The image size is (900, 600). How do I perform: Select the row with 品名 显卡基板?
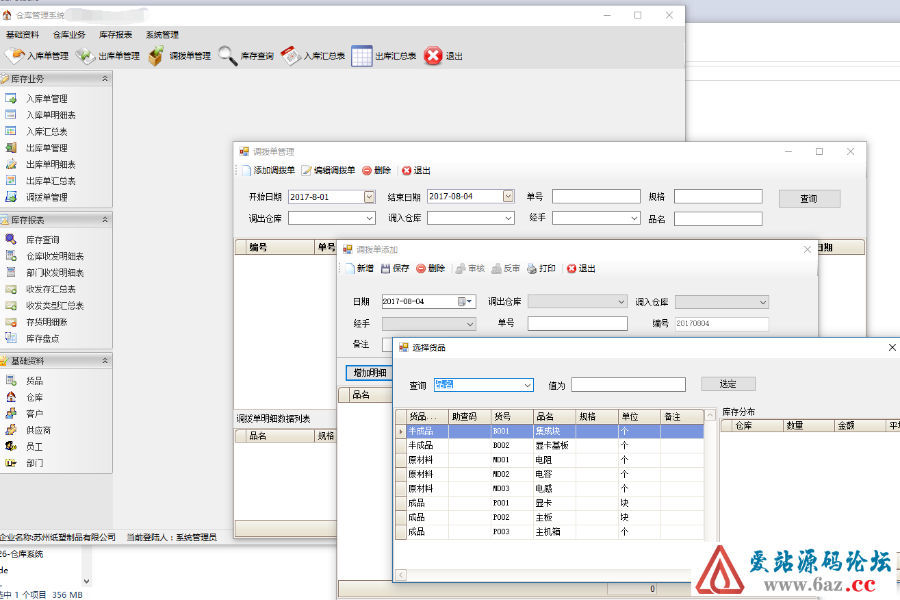[x=550, y=446]
